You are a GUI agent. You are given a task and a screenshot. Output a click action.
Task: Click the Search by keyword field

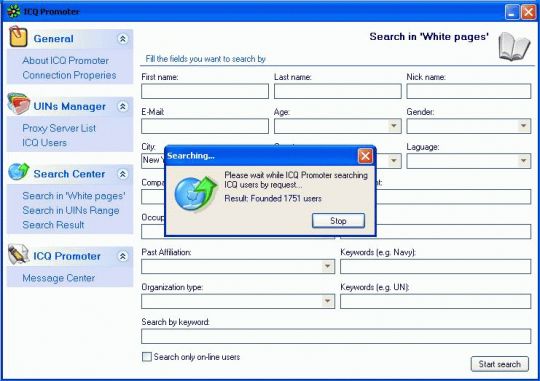pyautogui.click(x=336, y=336)
